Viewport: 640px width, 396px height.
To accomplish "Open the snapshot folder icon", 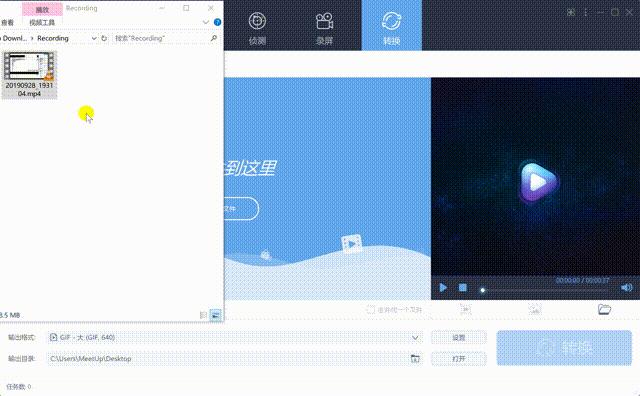I will pyautogui.click(x=604, y=309).
